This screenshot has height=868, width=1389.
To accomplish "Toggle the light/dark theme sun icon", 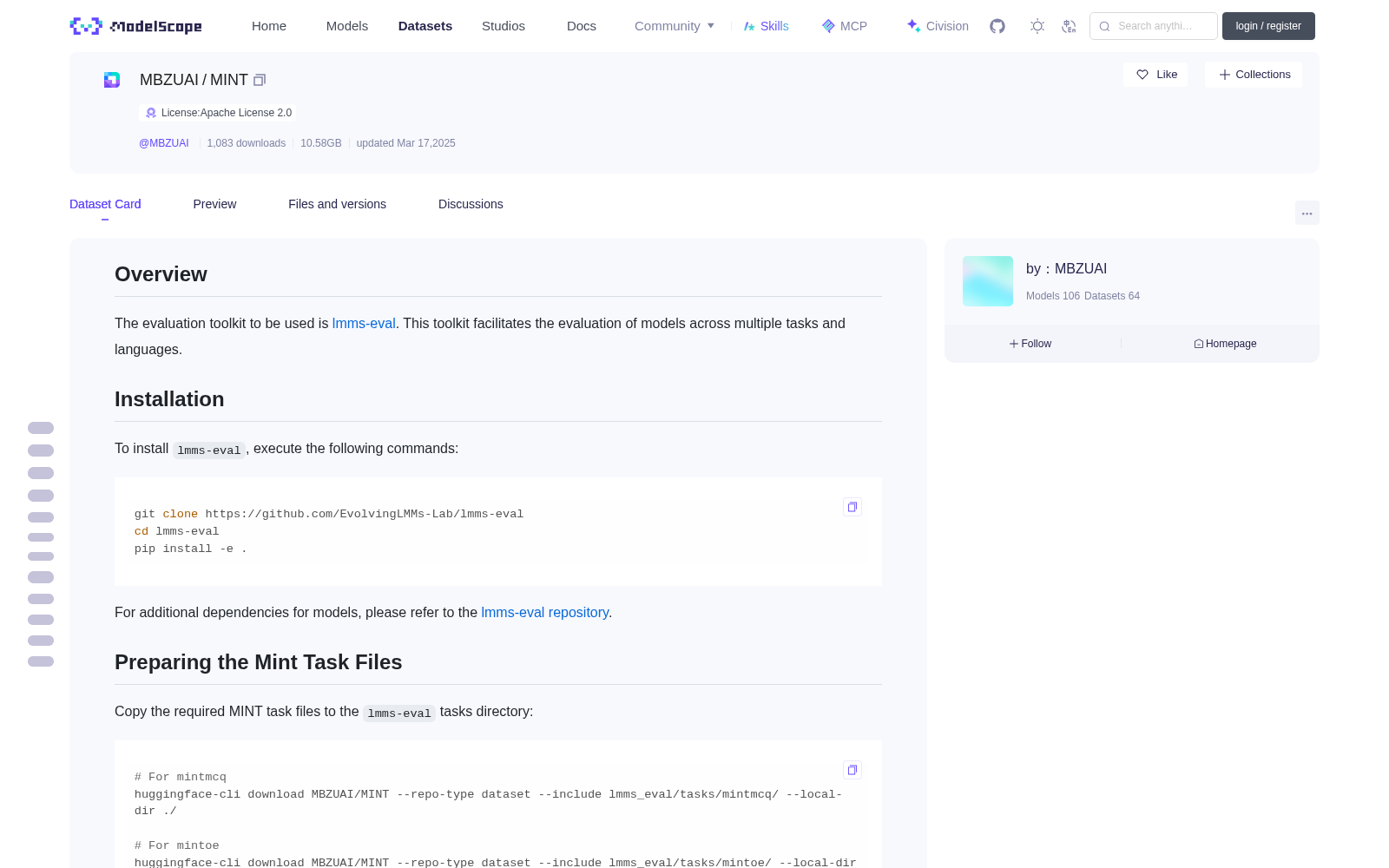I will pyautogui.click(x=1037, y=26).
